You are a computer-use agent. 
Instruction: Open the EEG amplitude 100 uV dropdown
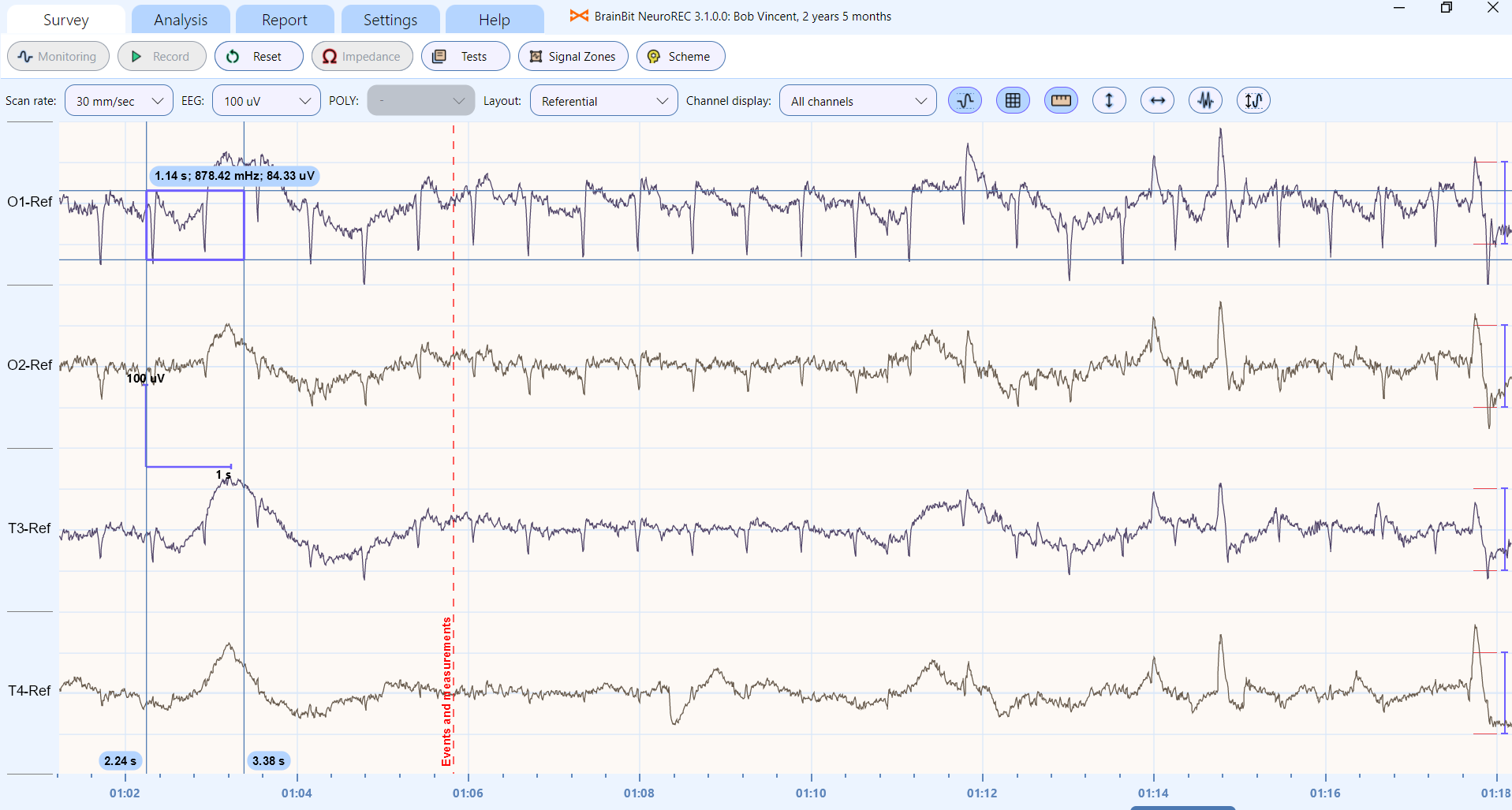point(266,101)
